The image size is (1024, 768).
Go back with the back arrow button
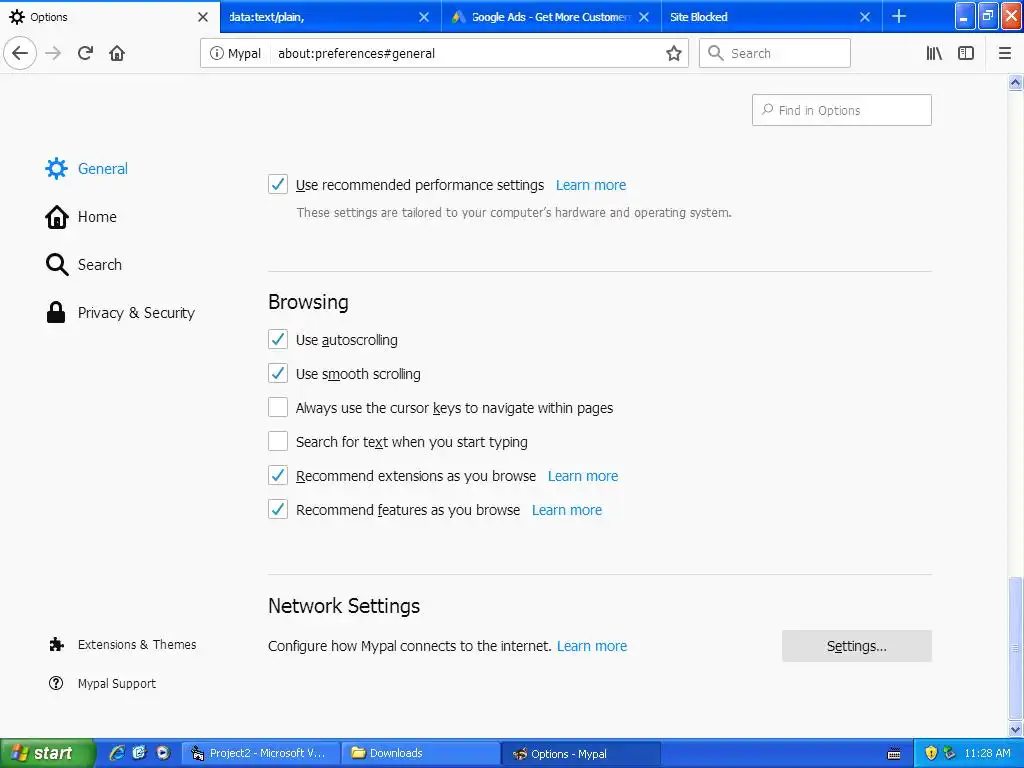[x=20, y=53]
